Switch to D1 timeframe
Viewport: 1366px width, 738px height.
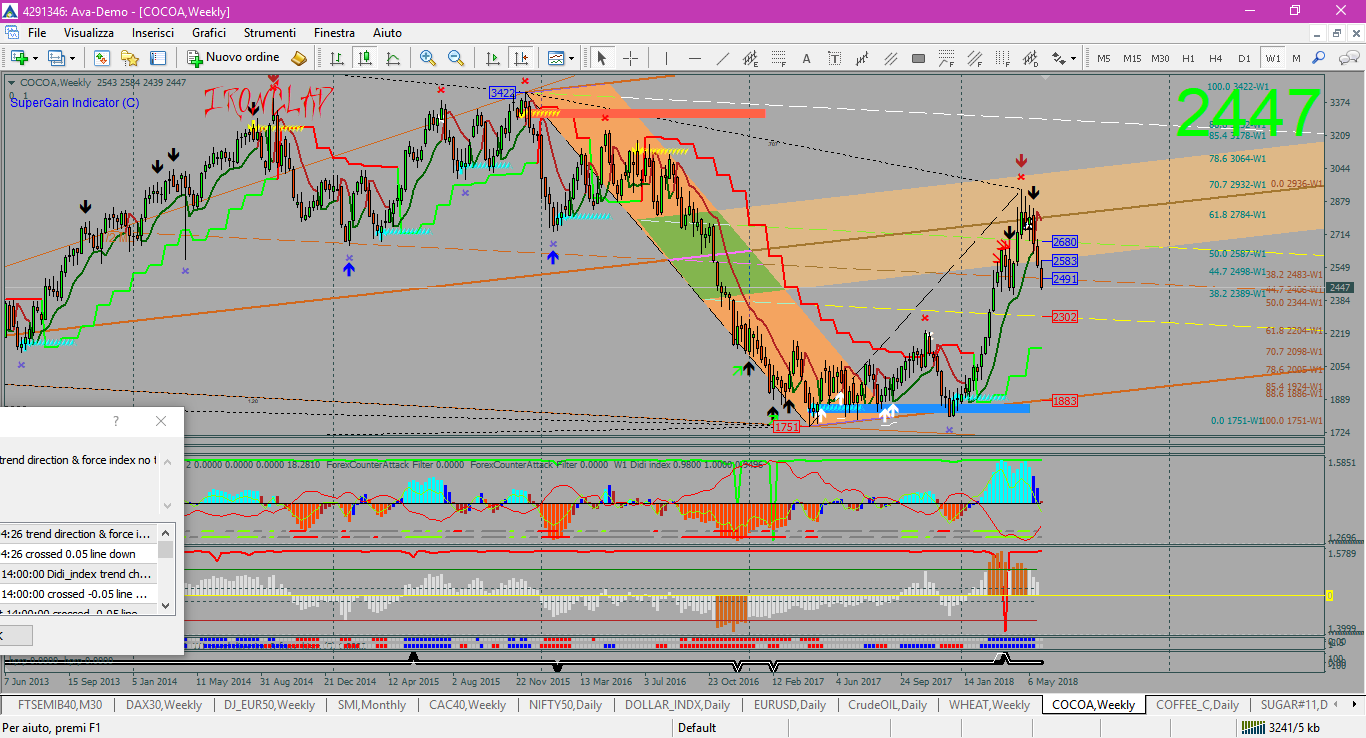(1244, 58)
